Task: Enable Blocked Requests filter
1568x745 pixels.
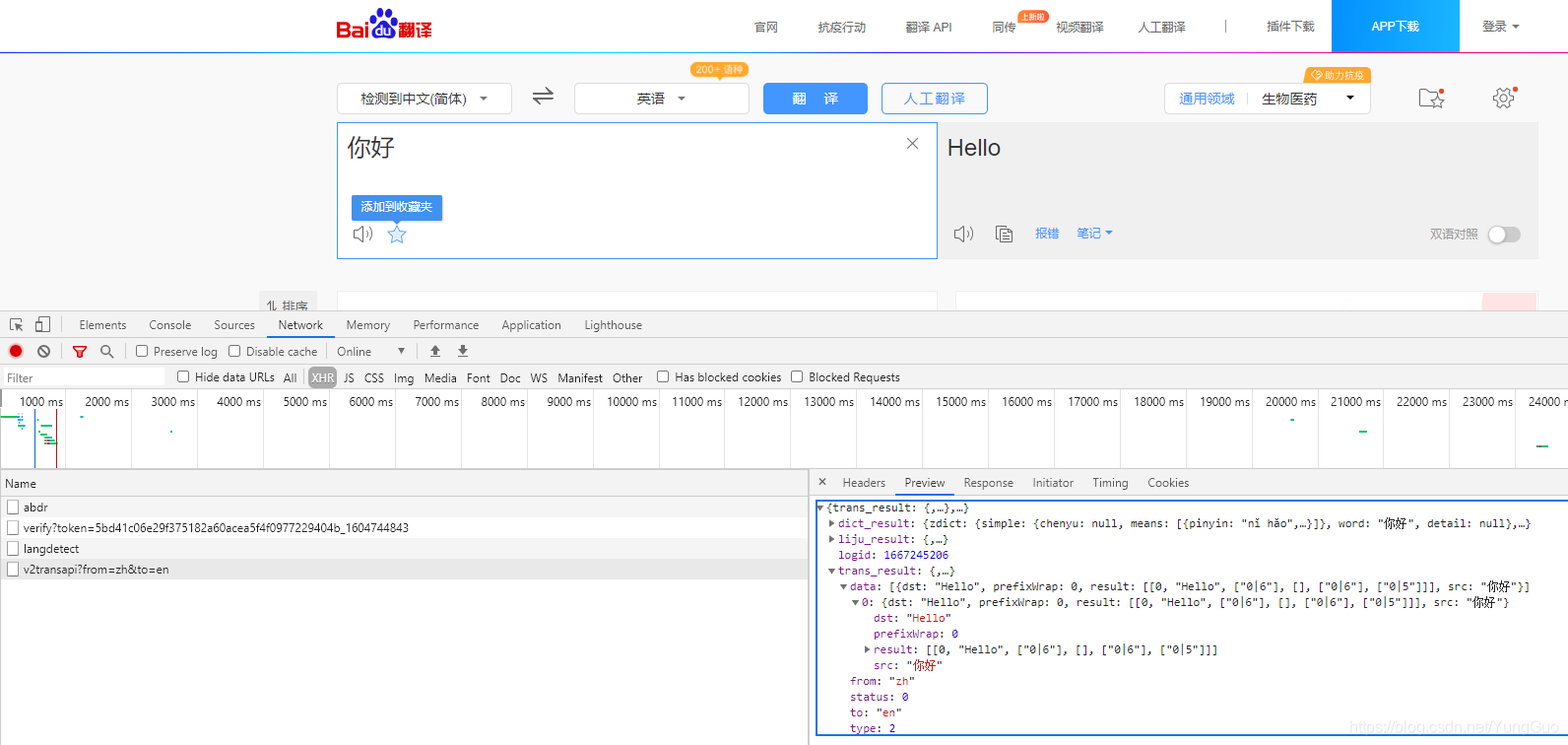Action: click(797, 376)
